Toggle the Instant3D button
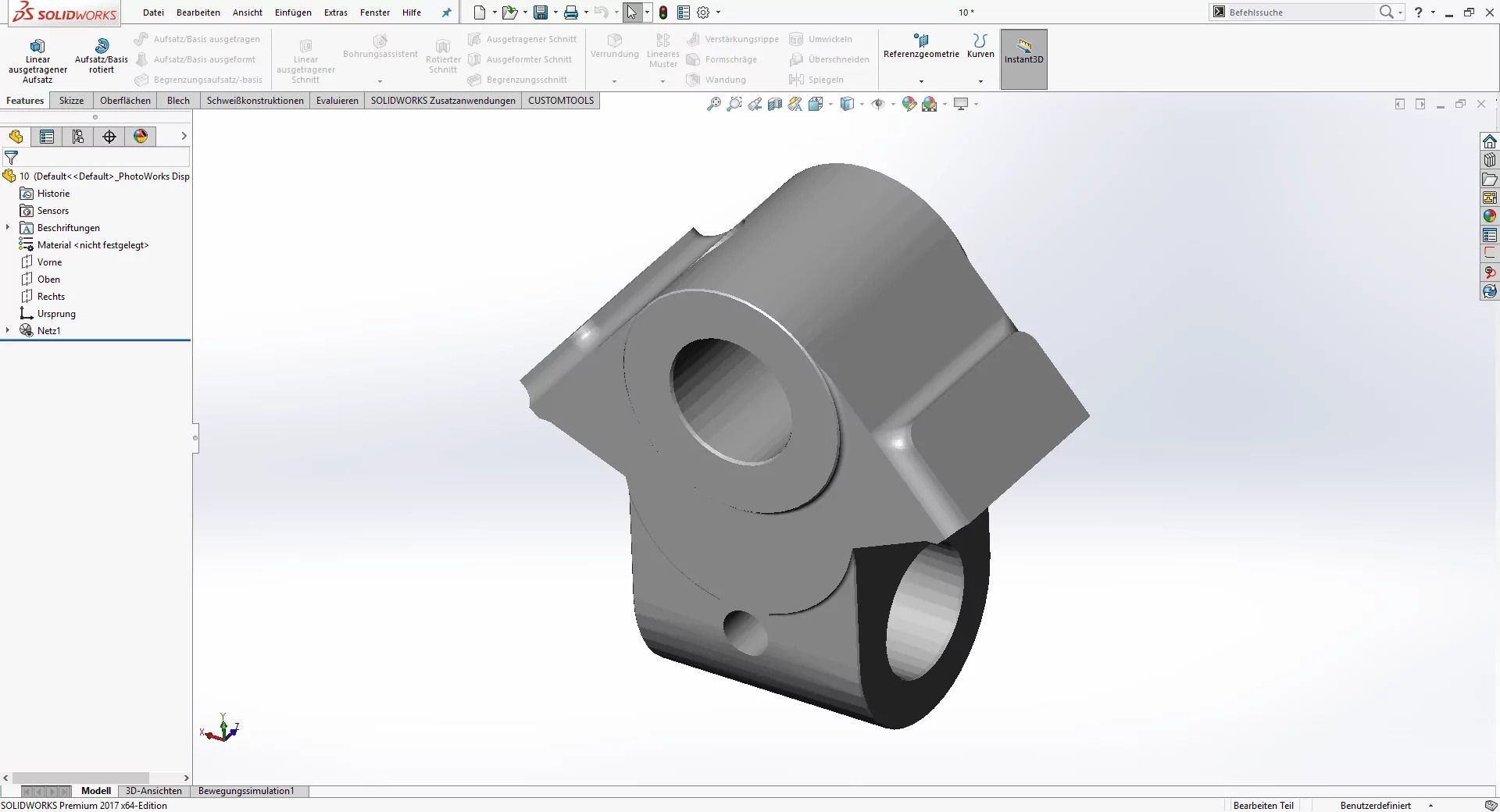The width and height of the screenshot is (1500, 812). point(1023,59)
